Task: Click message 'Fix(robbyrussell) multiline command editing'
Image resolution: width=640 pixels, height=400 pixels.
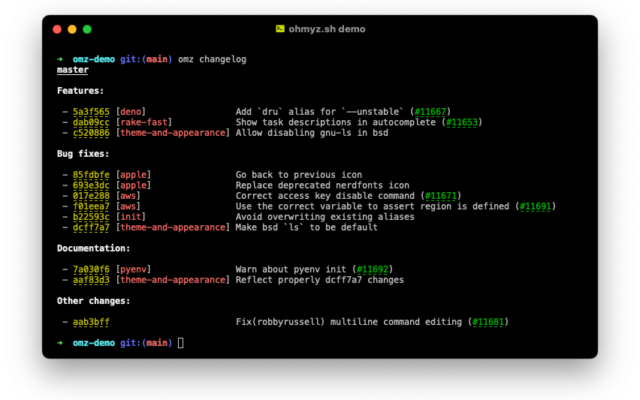Action: [x=349, y=322]
